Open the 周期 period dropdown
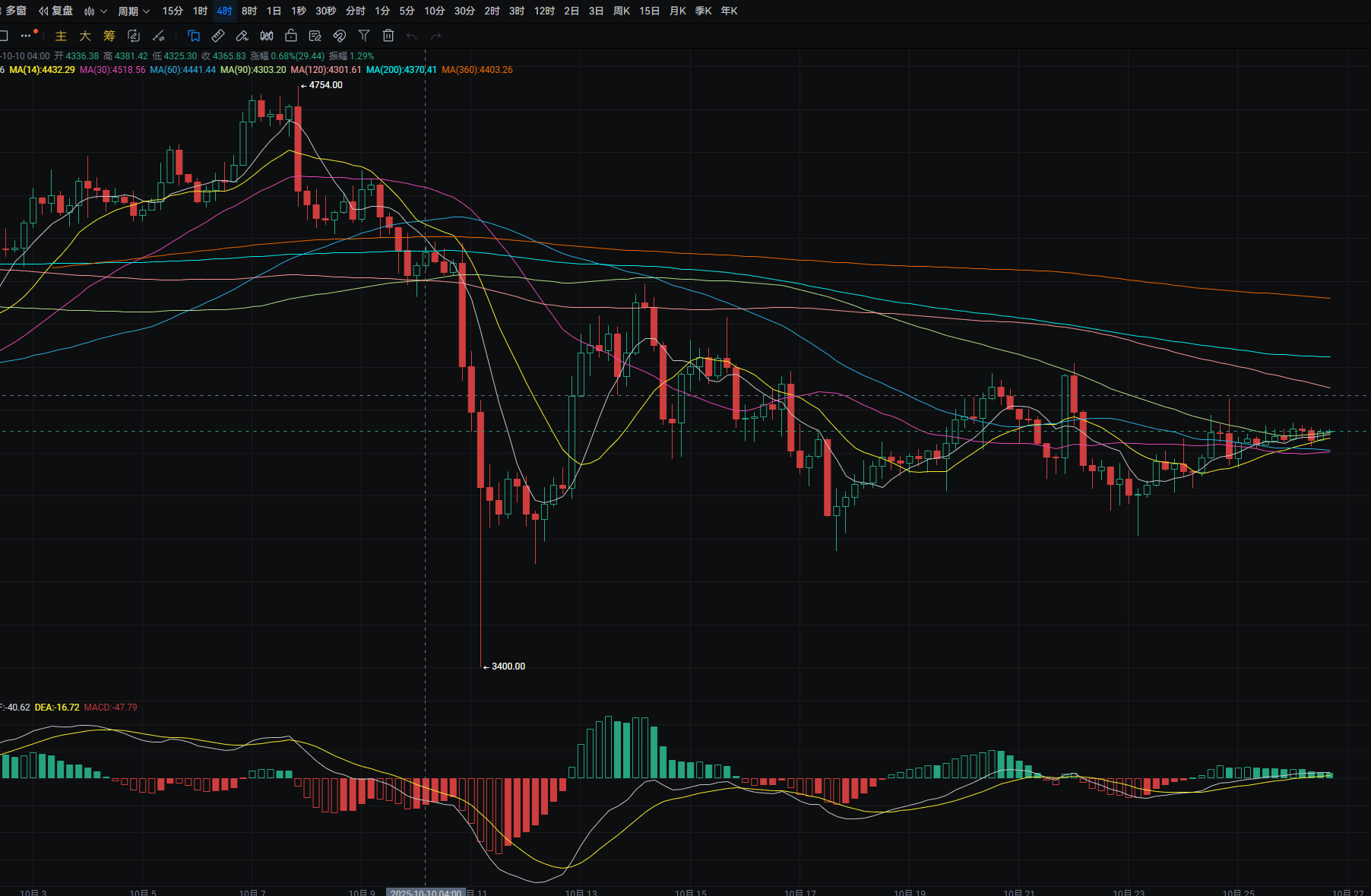This screenshot has height=896, width=1371. [x=134, y=11]
